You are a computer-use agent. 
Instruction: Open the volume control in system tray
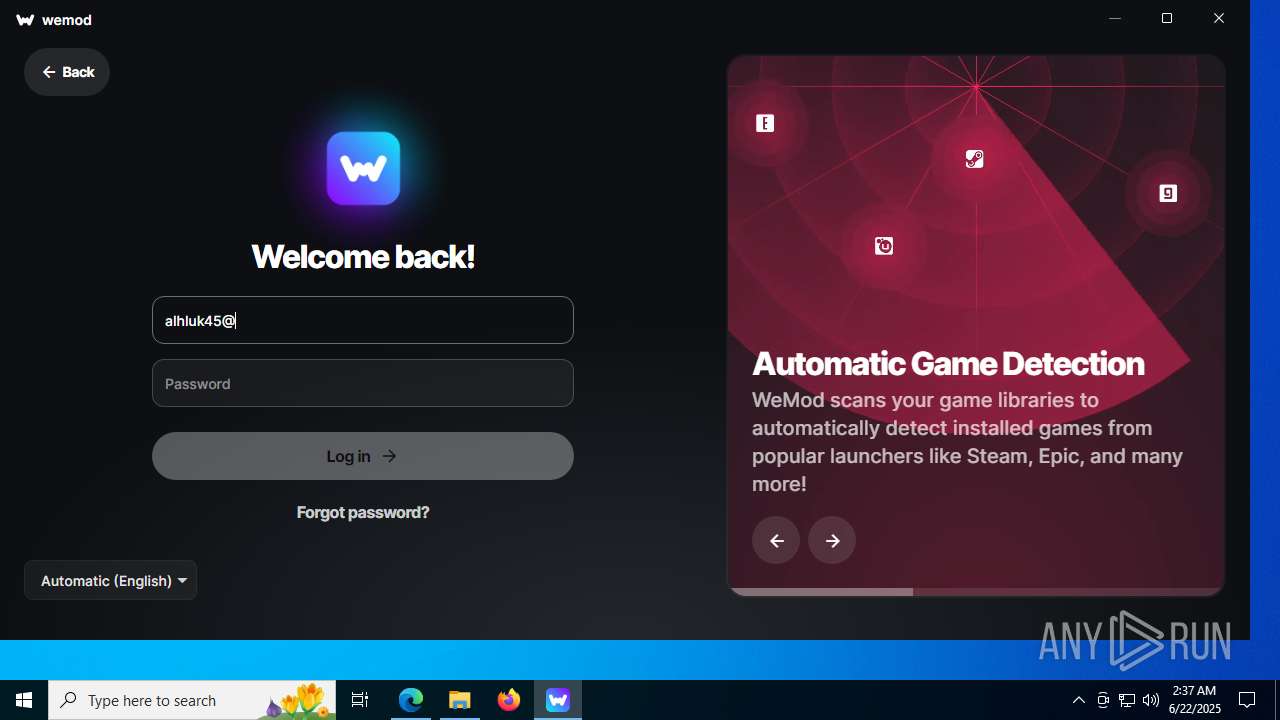tap(1151, 700)
